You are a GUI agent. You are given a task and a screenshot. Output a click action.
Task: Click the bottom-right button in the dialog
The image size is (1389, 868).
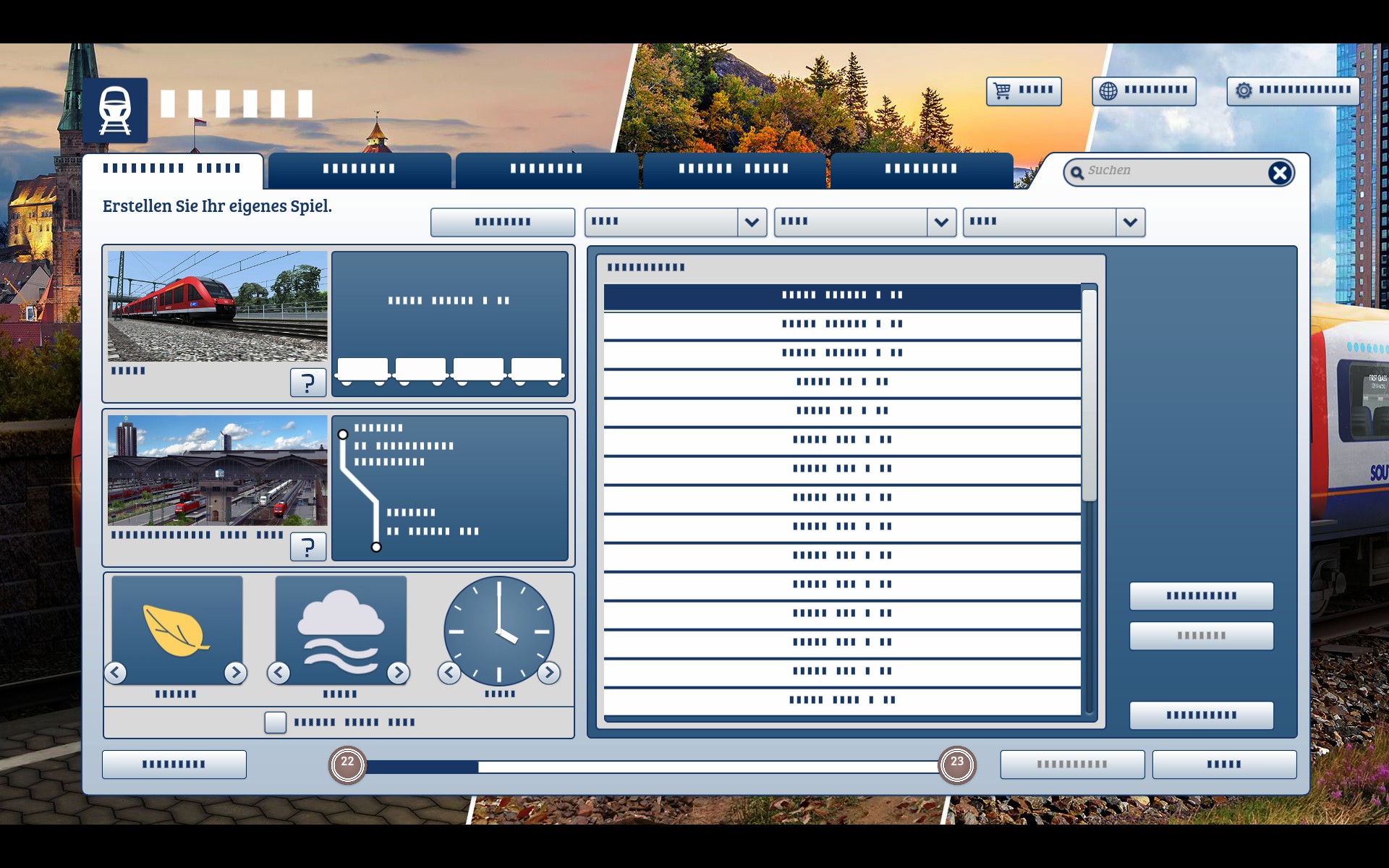(x=1223, y=765)
